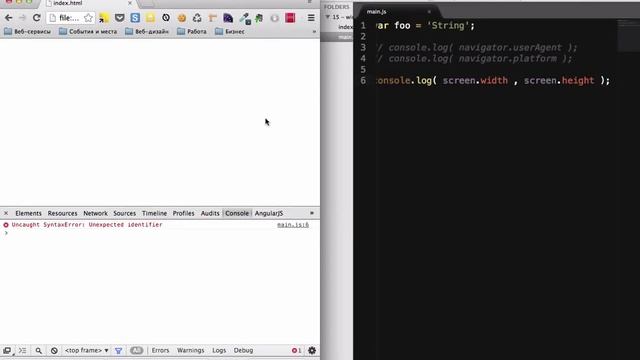The image size is (640, 360).
Task: Click the console input prompt
Action: 161,233
